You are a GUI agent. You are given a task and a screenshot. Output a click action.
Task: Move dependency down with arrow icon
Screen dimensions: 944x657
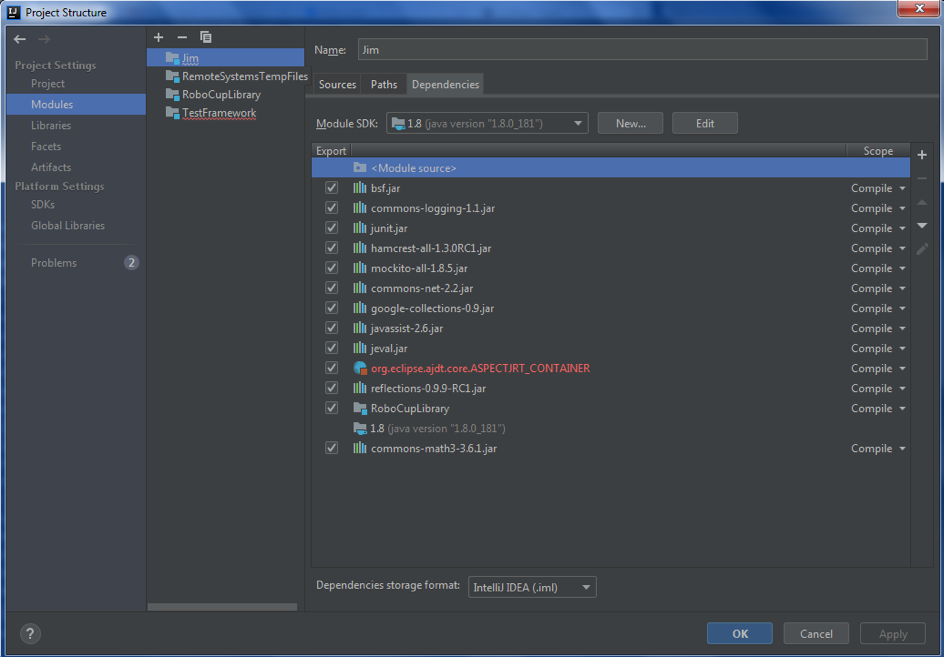pos(922,226)
